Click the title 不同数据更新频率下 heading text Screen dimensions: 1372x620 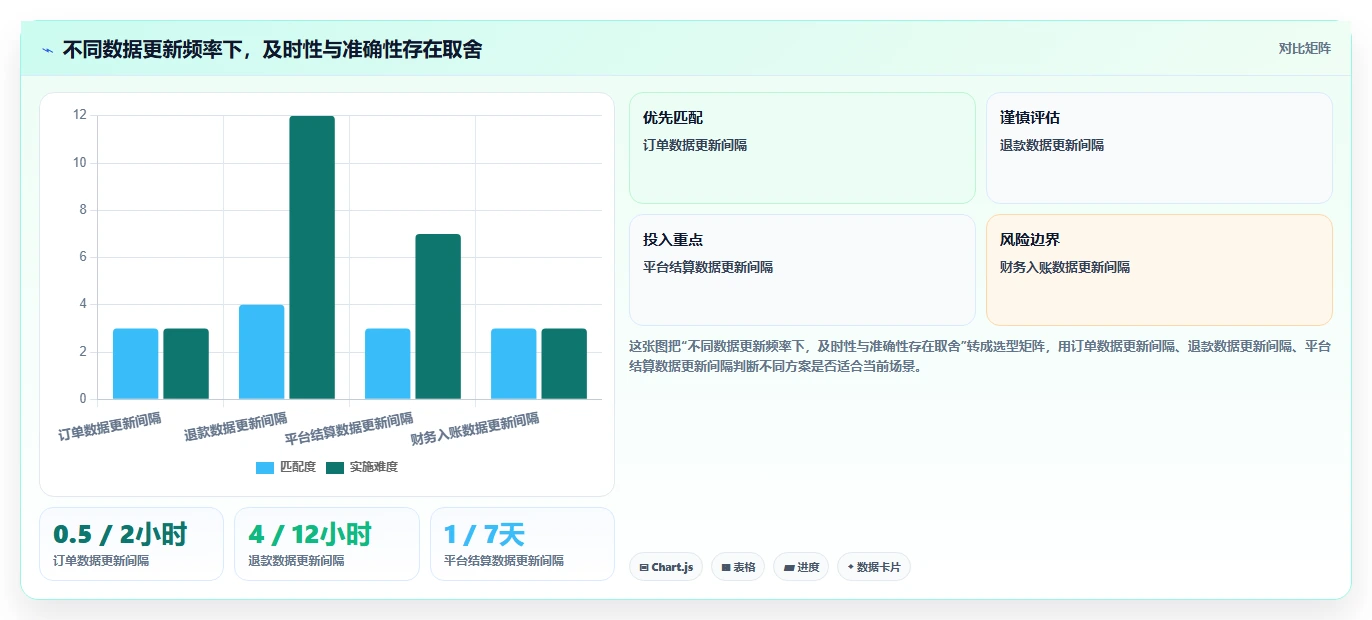click(272, 49)
